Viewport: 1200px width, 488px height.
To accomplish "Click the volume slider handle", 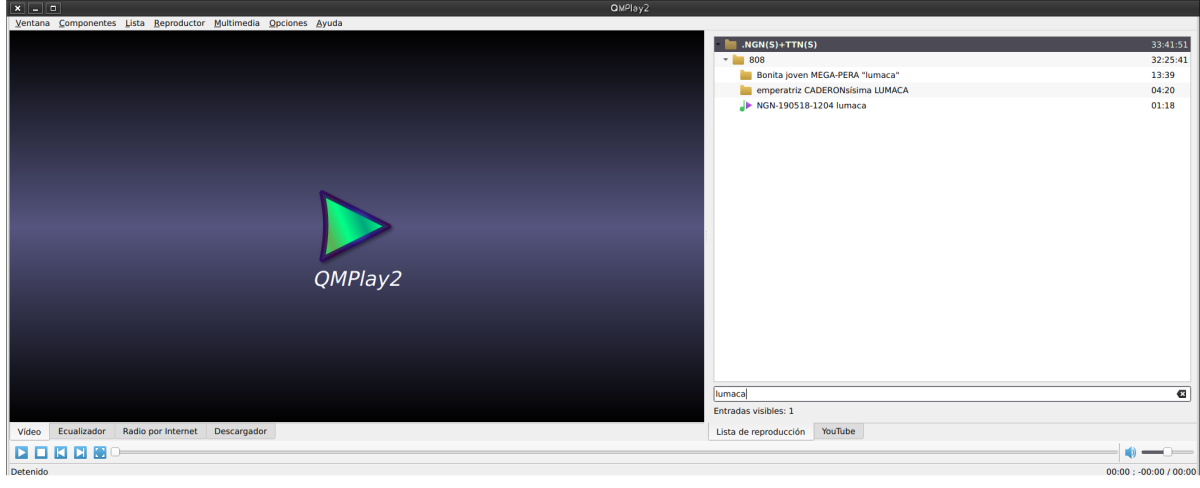I will [1167, 453].
